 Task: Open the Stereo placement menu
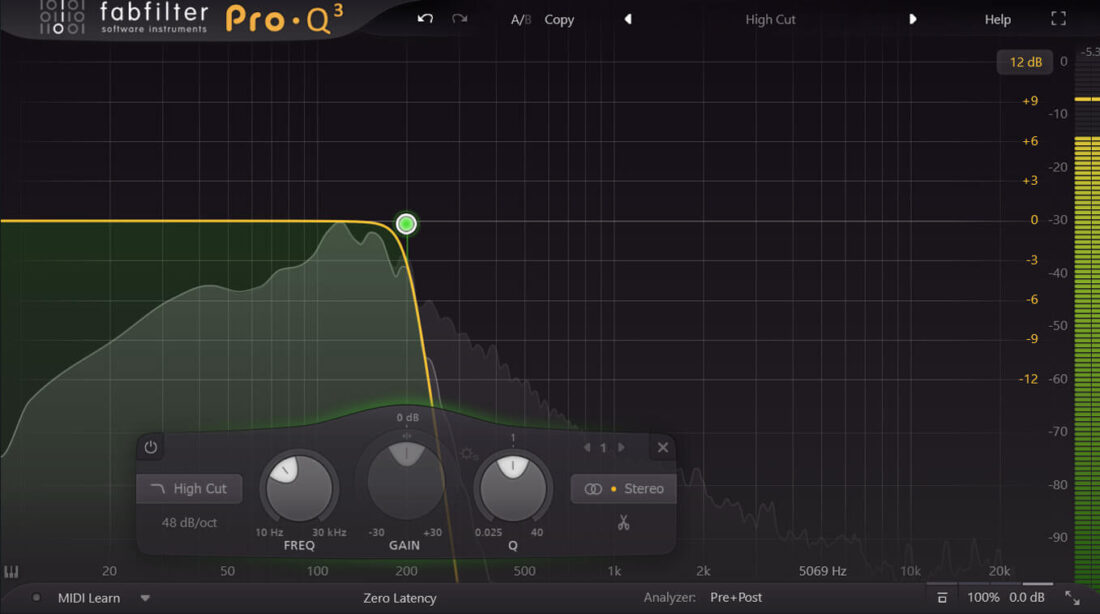[624, 488]
